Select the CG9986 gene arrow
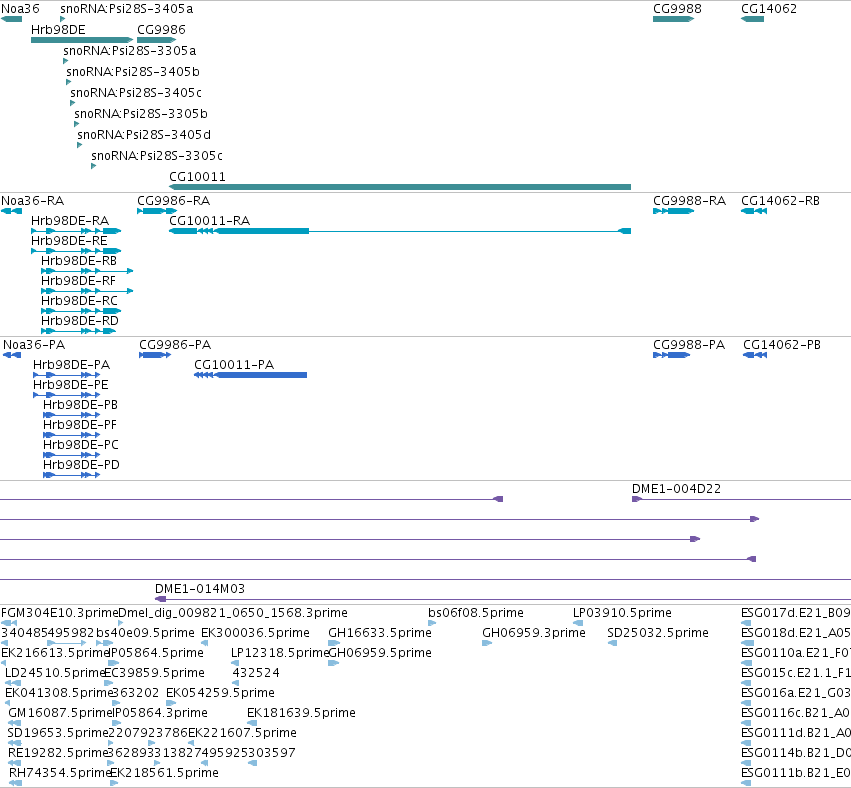 (157, 40)
